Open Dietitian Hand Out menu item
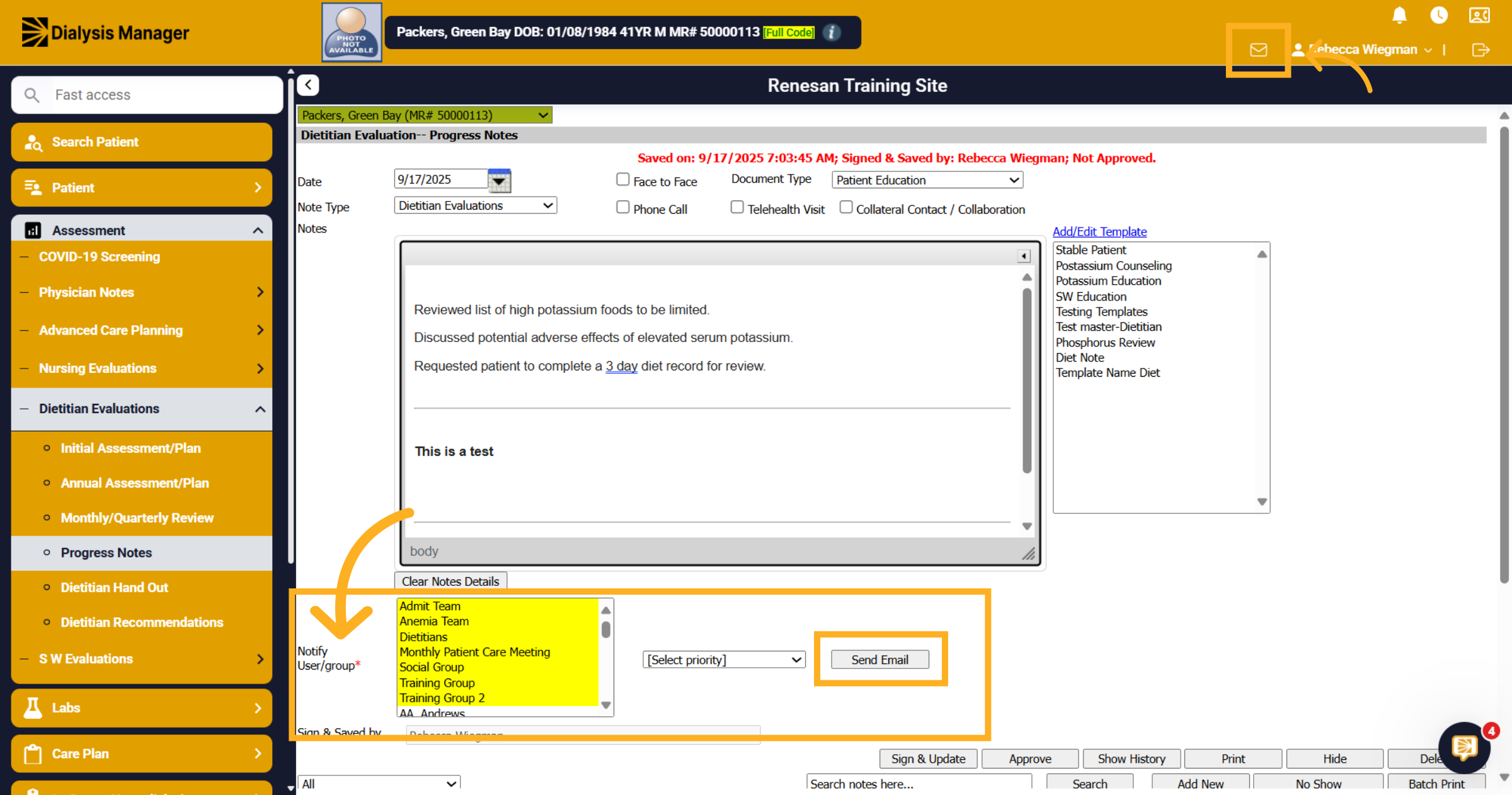Screen dimensions: 1512x795 click(114, 587)
